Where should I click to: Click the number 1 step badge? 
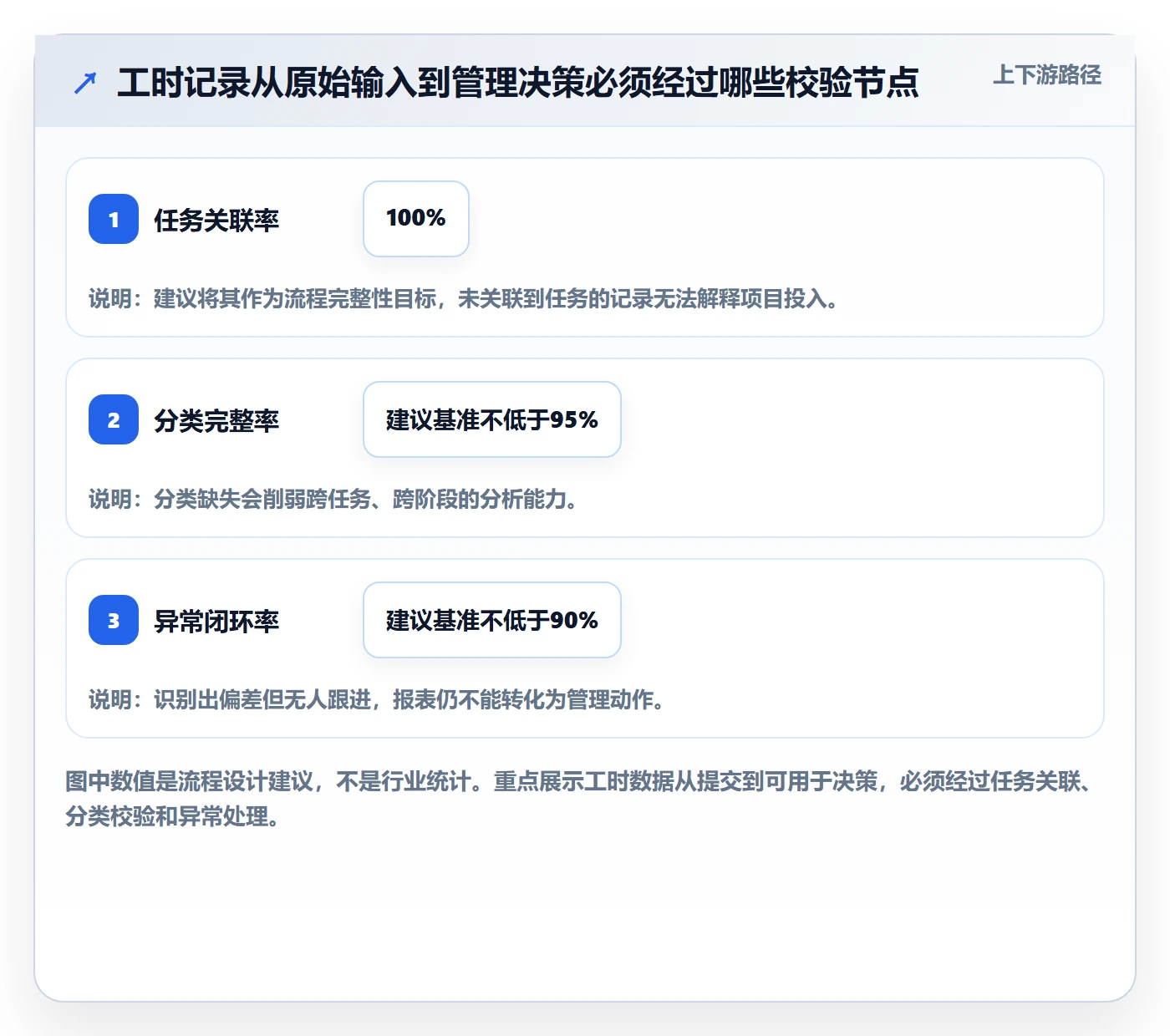[x=114, y=219]
